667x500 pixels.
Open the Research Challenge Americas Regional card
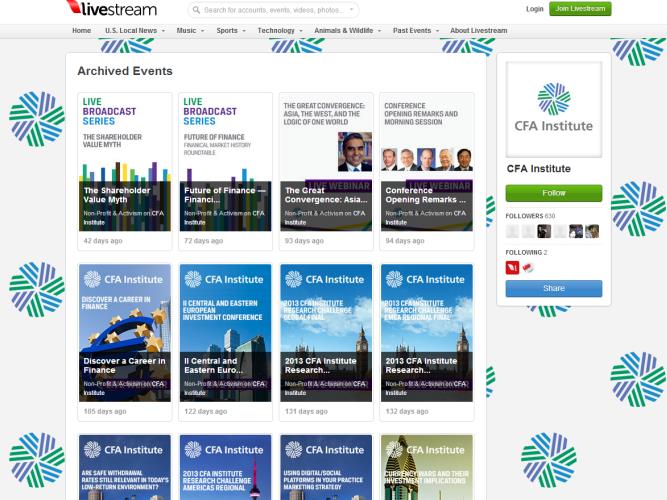[x=225, y=467]
